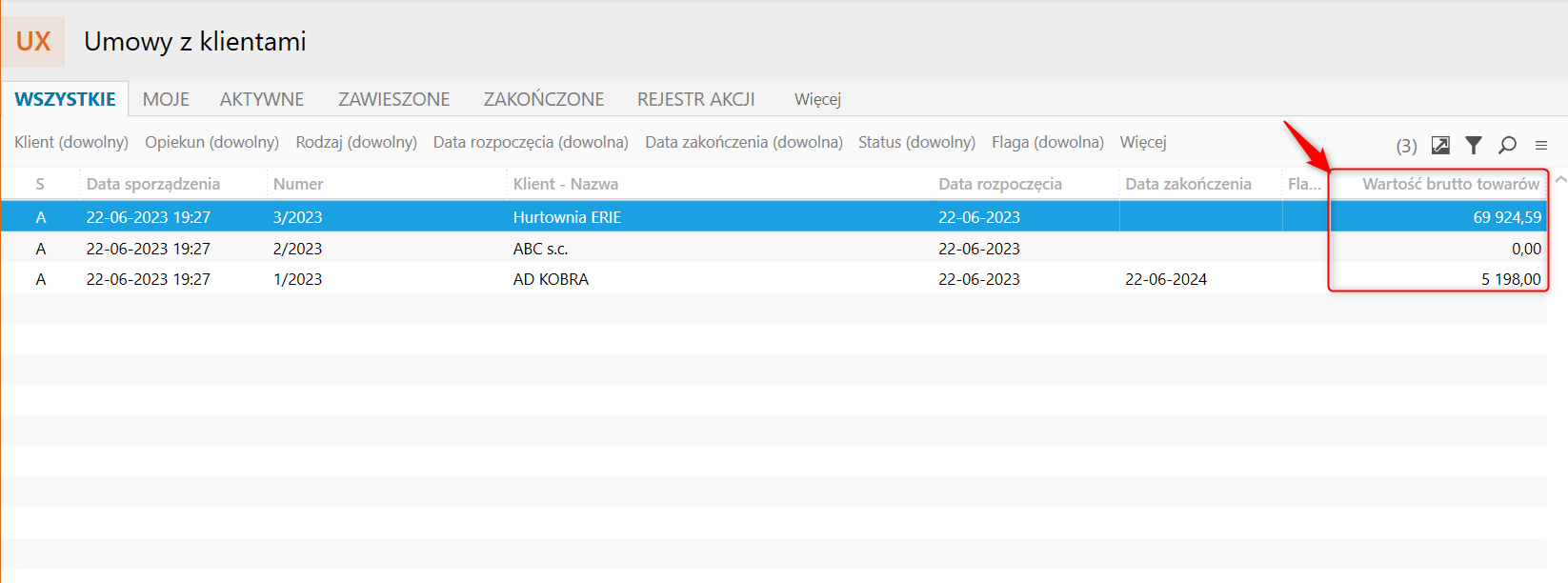Image resolution: width=1568 pixels, height=583 pixels.
Task: Sort by the S column header
Action: (x=40, y=184)
